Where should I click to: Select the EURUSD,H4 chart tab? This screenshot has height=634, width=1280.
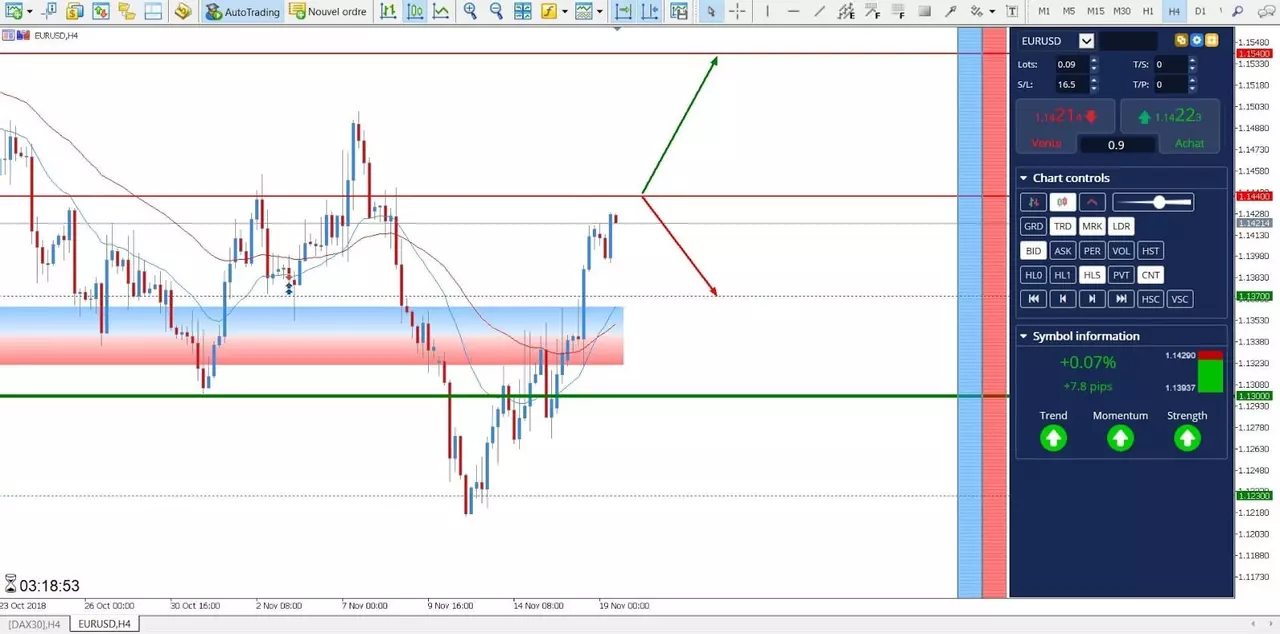[x=103, y=624]
